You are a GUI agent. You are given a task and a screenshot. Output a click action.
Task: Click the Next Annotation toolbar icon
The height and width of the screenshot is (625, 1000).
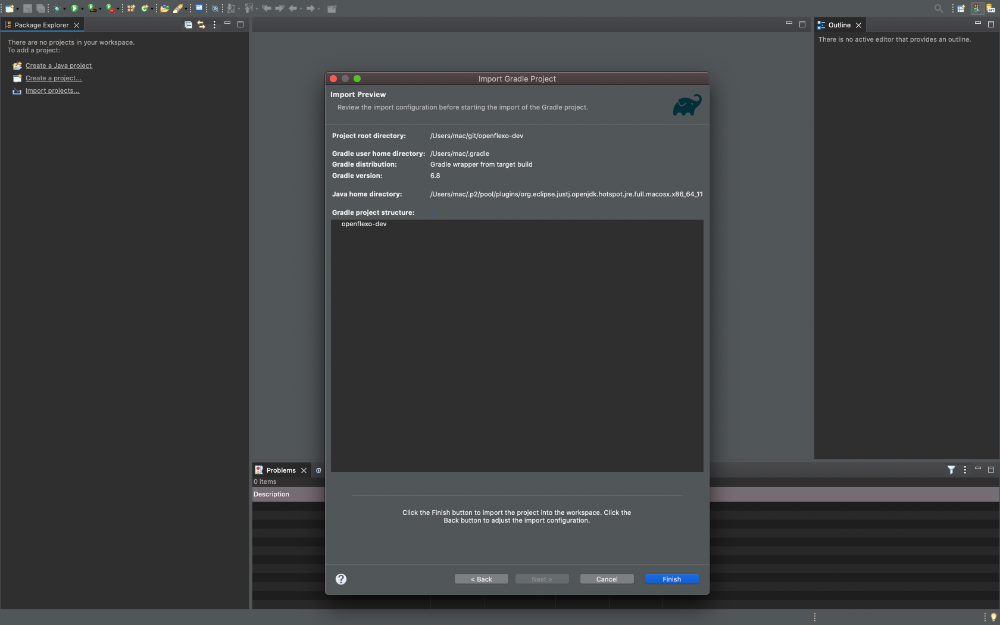pos(231,8)
